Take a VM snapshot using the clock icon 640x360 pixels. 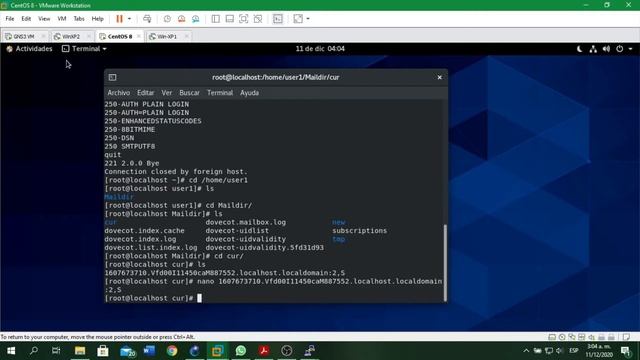click(167, 19)
